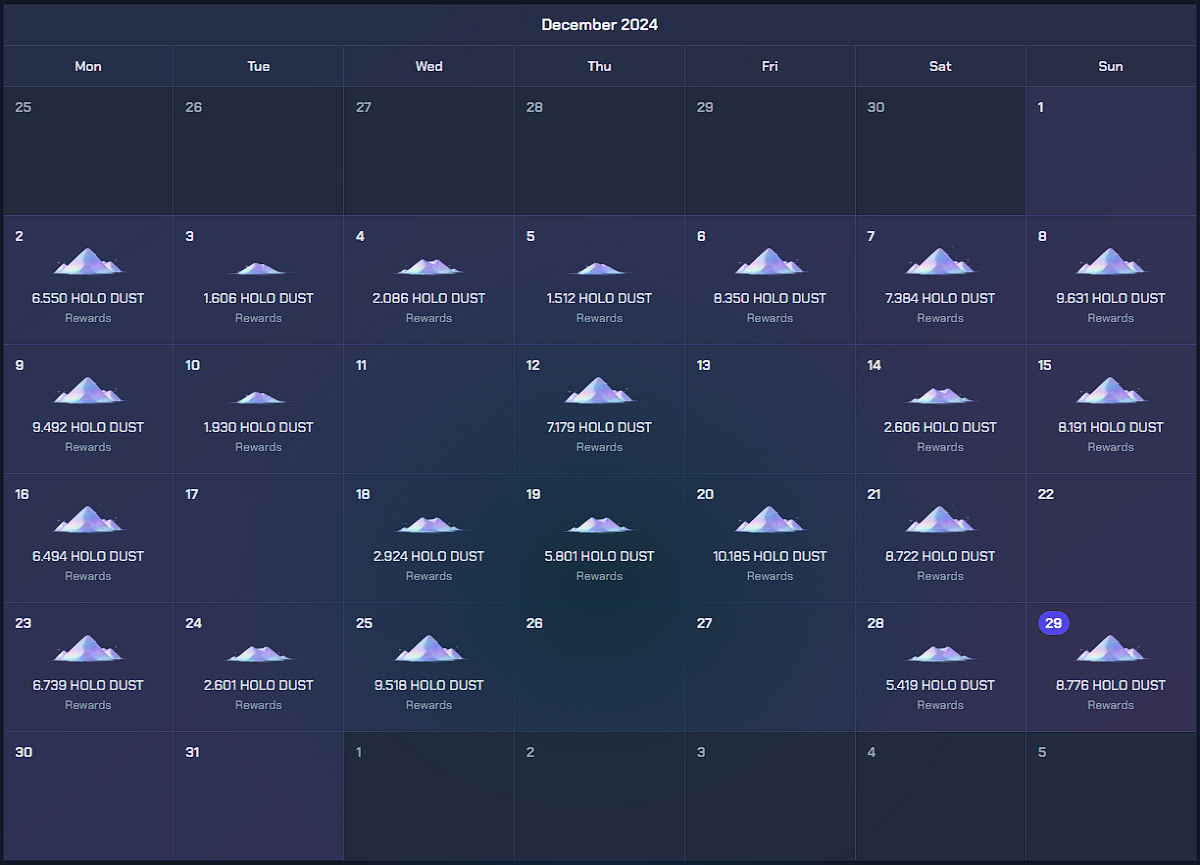The image size is (1200, 865).
Task: Click the holo dust icon on December 7
Action: click(940, 261)
